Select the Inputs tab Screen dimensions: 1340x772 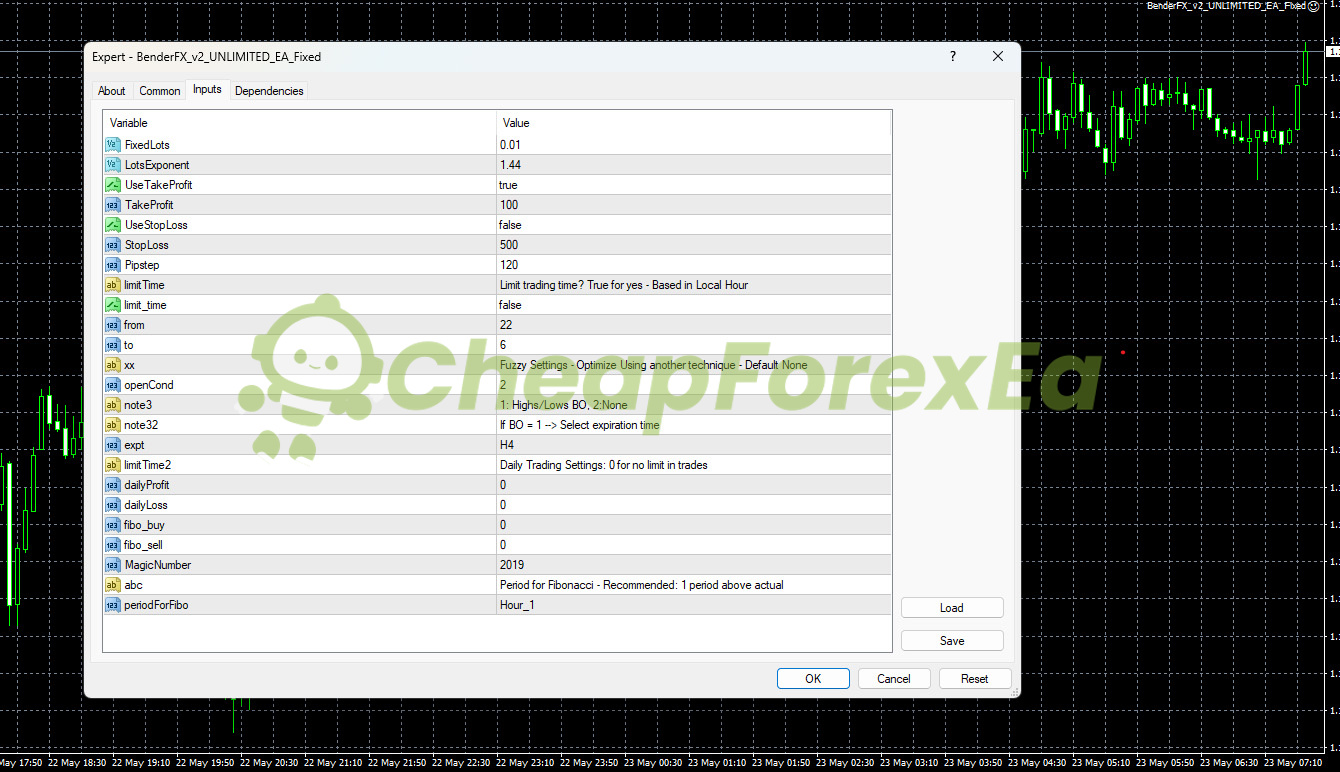207,89
